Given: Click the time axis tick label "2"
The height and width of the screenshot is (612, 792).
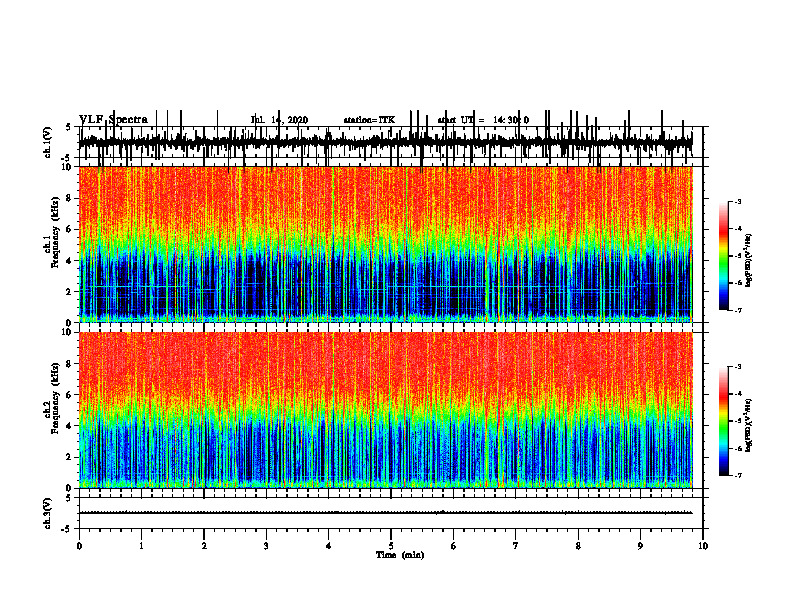Looking at the screenshot, I should pos(204,546).
